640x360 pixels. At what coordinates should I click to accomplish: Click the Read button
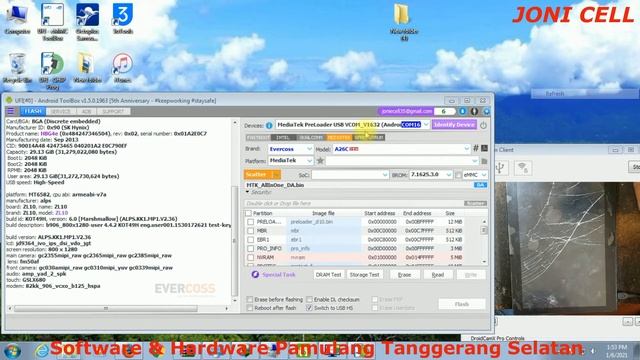point(438,275)
